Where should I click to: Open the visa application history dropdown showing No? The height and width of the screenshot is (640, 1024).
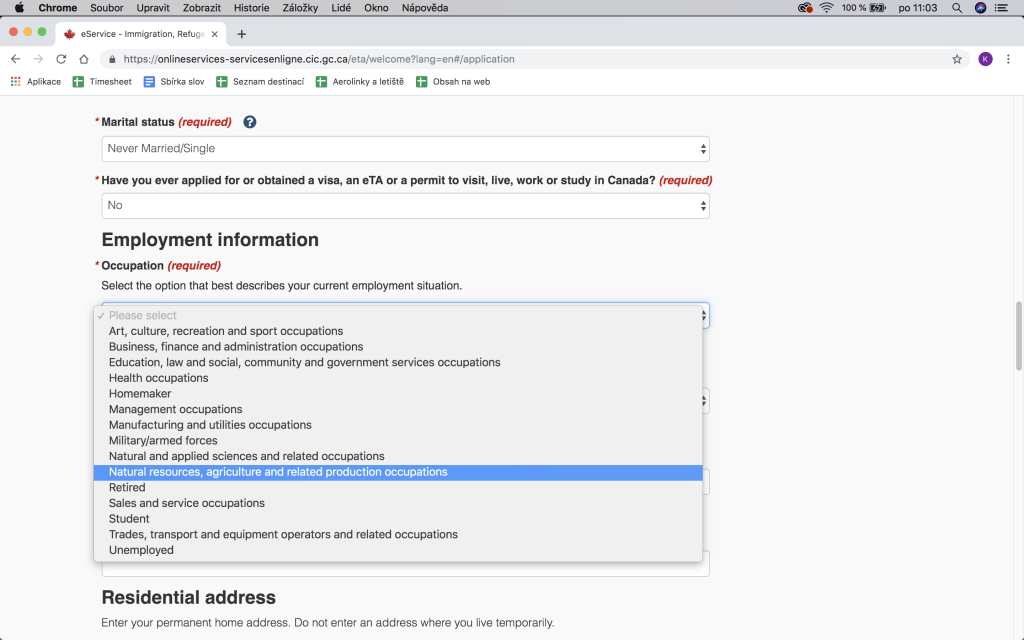tap(405, 205)
